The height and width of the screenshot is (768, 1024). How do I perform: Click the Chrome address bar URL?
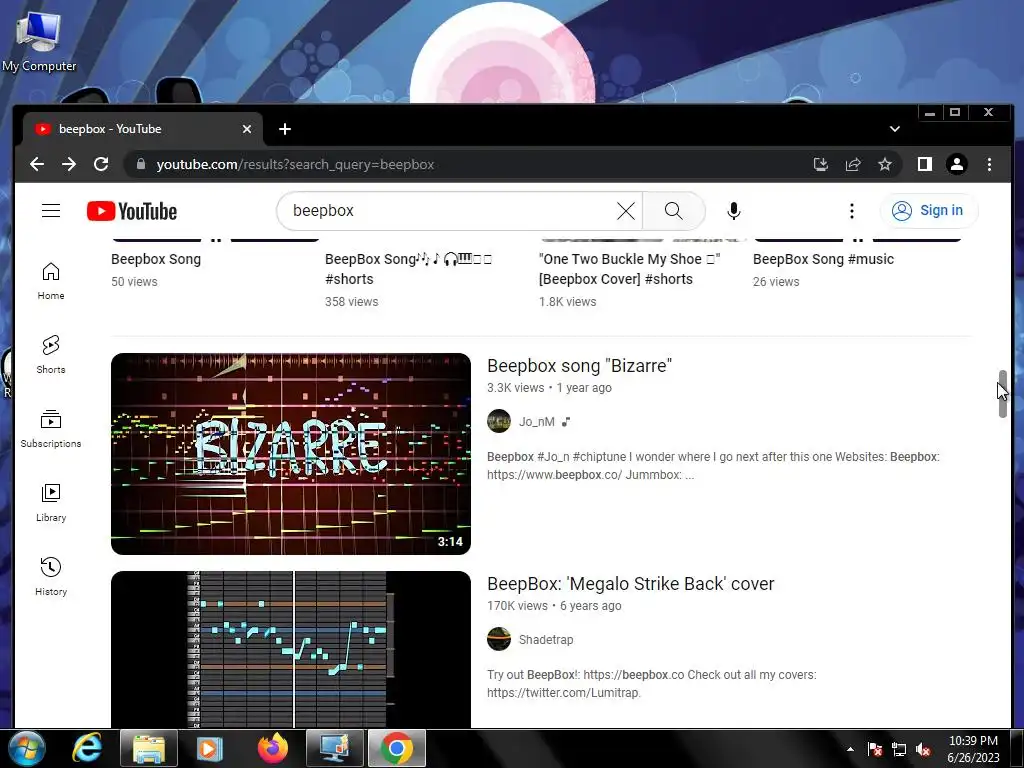pos(295,164)
